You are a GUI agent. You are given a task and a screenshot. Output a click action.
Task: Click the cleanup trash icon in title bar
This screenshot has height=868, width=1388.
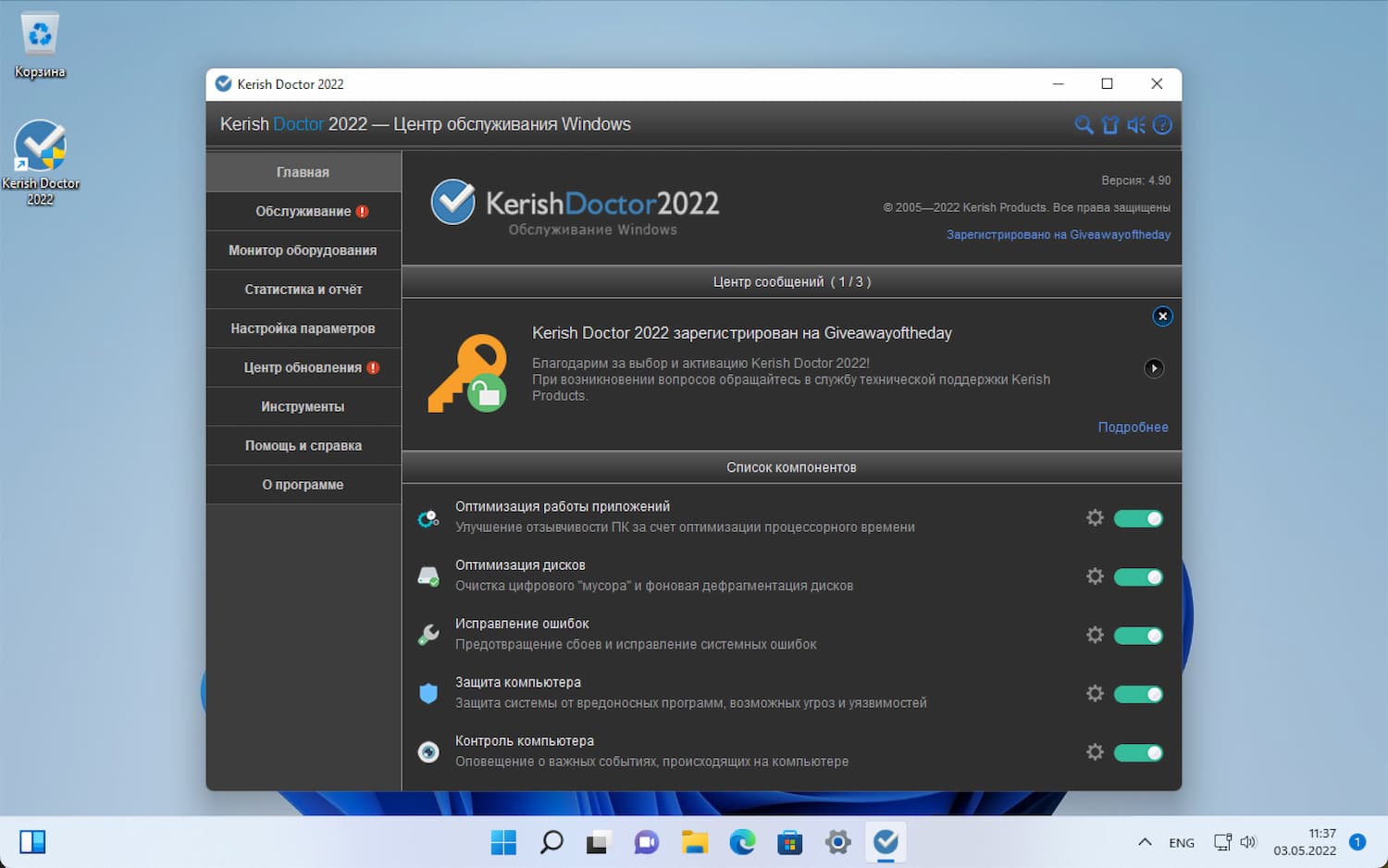(1110, 124)
